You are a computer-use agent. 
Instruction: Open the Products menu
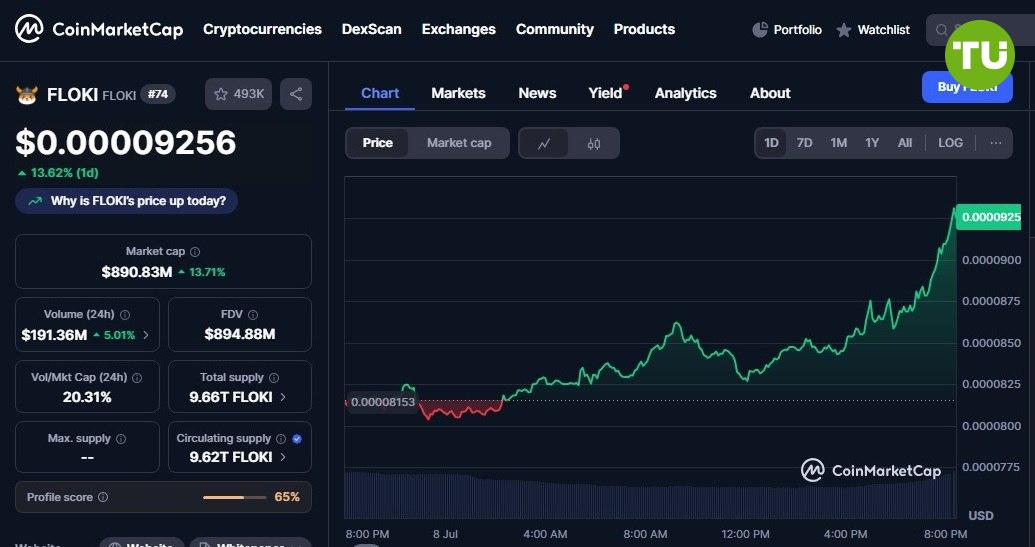644,30
